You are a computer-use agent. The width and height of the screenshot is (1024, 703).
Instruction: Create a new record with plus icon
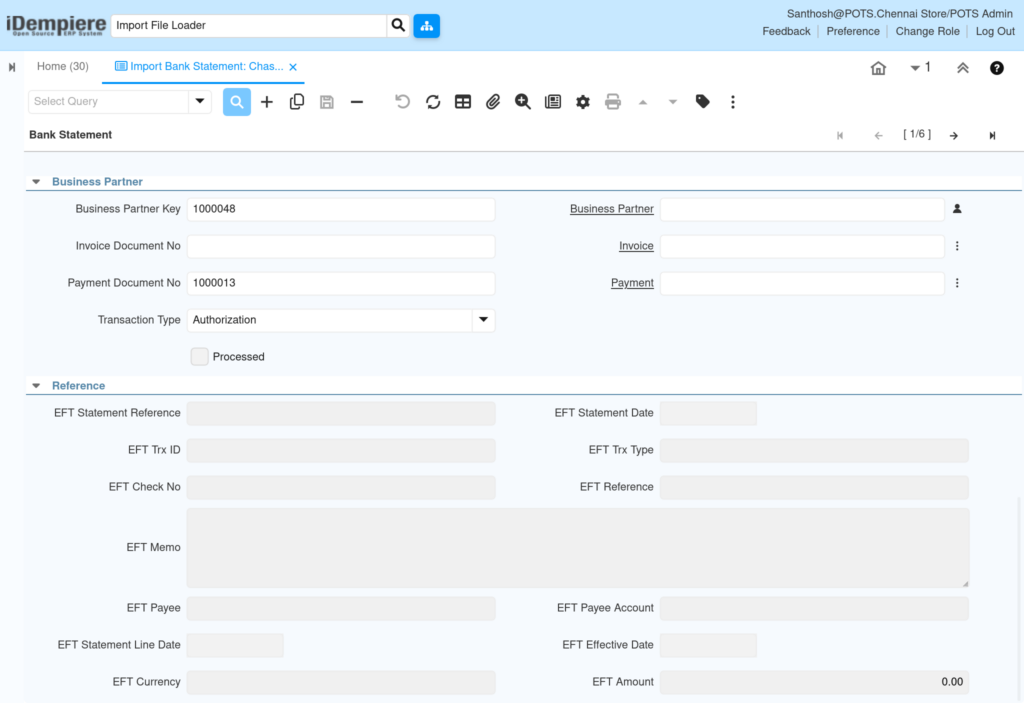pyautogui.click(x=266, y=102)
